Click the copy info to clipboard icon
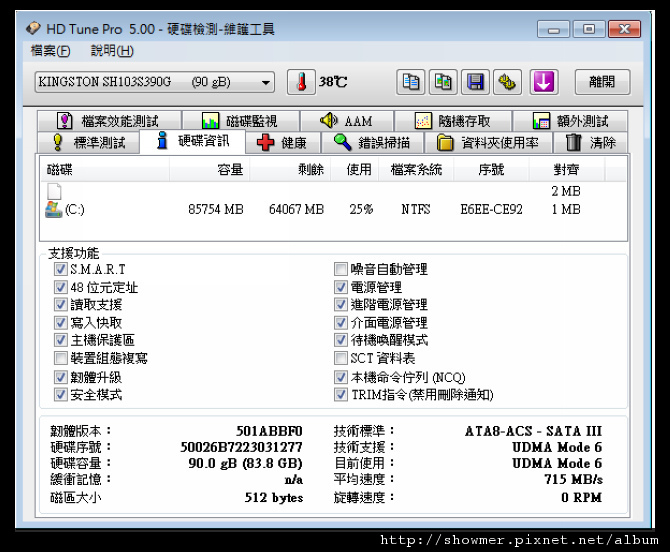The height and width of the screenshot is (552, 670). pyautogui.click(x=411, y=82)
